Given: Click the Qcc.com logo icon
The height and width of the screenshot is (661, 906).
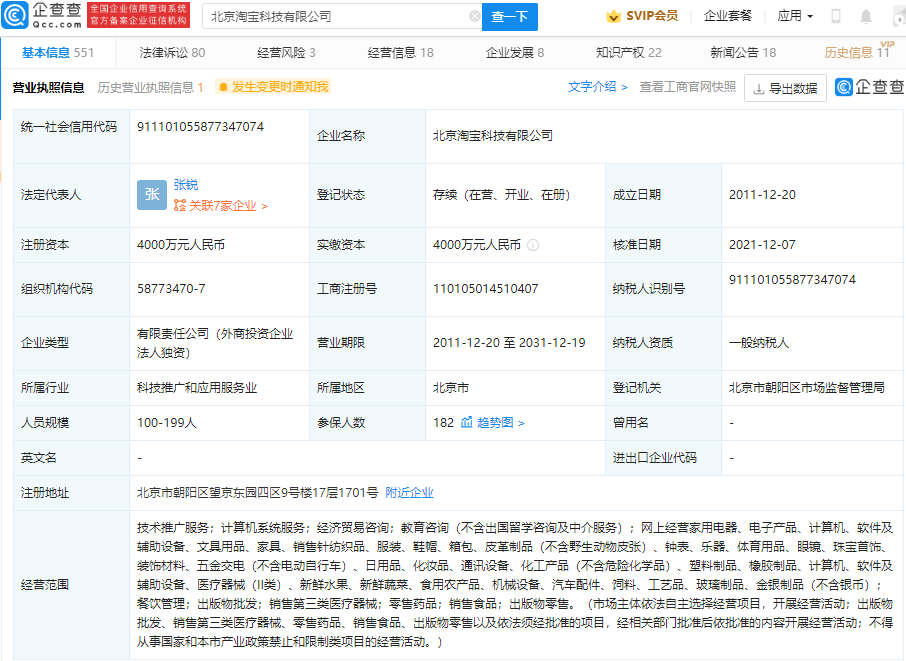Looking at the screenshot, I should (x=15, y=15).
